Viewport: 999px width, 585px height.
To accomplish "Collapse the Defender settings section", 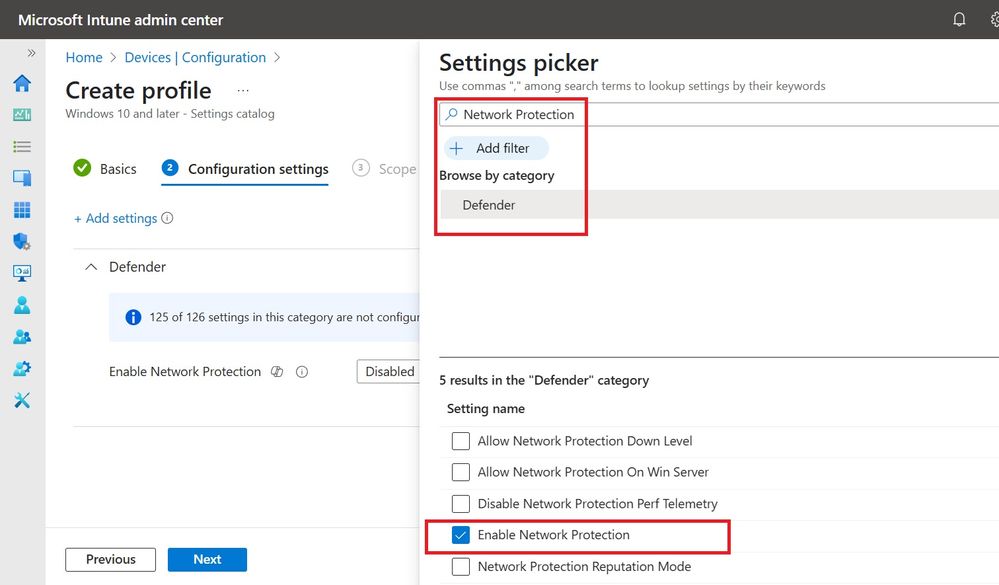I will [91, 267].
